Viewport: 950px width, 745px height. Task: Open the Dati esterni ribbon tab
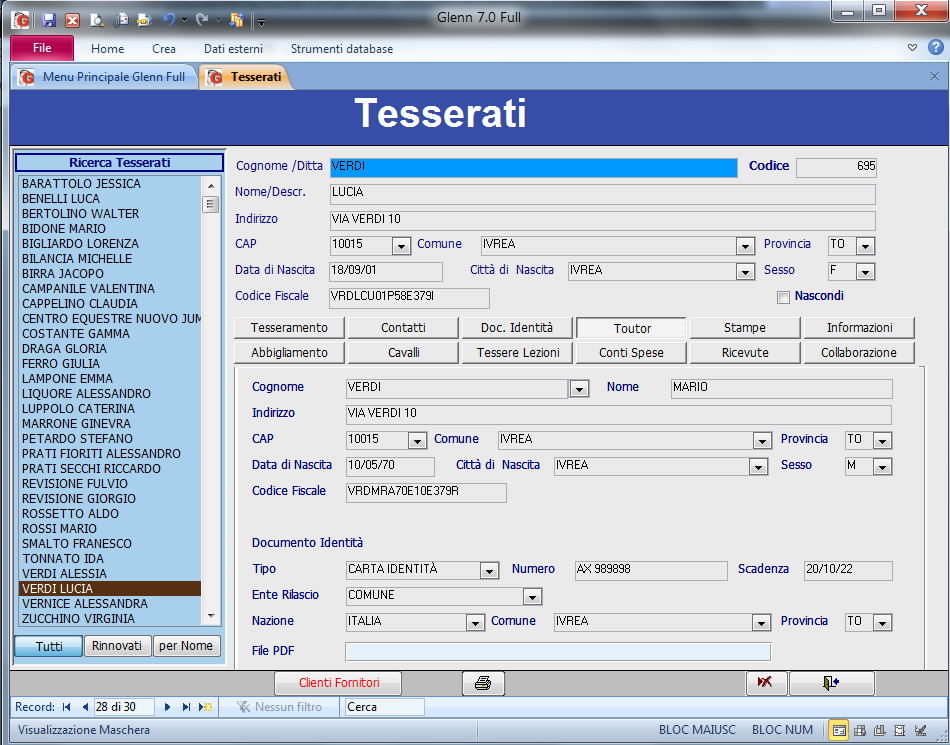pos(233,49)
